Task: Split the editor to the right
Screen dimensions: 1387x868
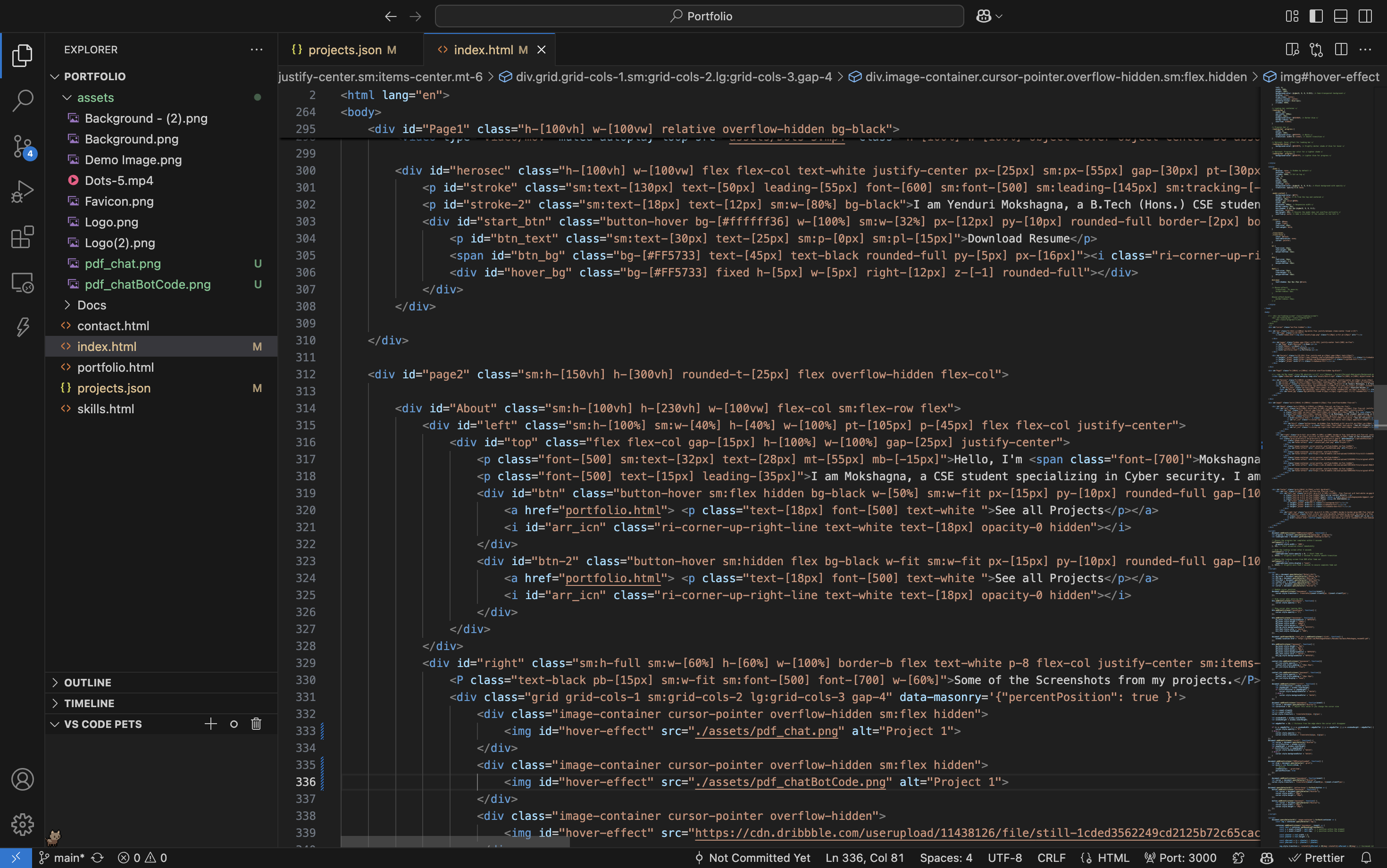Action: [1341, 50]
